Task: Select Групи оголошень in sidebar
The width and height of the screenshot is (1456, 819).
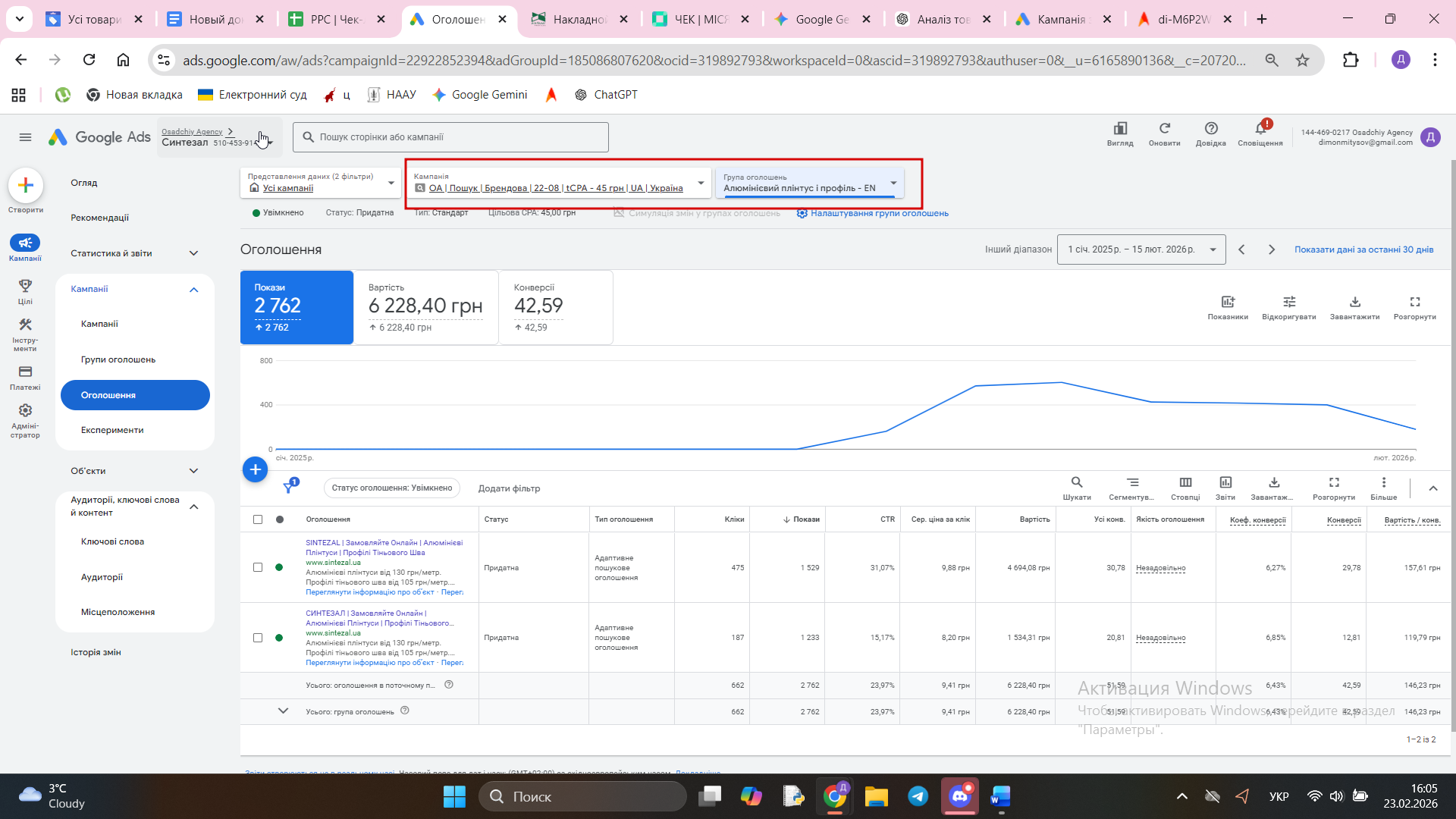Action: tap(118, 359)
